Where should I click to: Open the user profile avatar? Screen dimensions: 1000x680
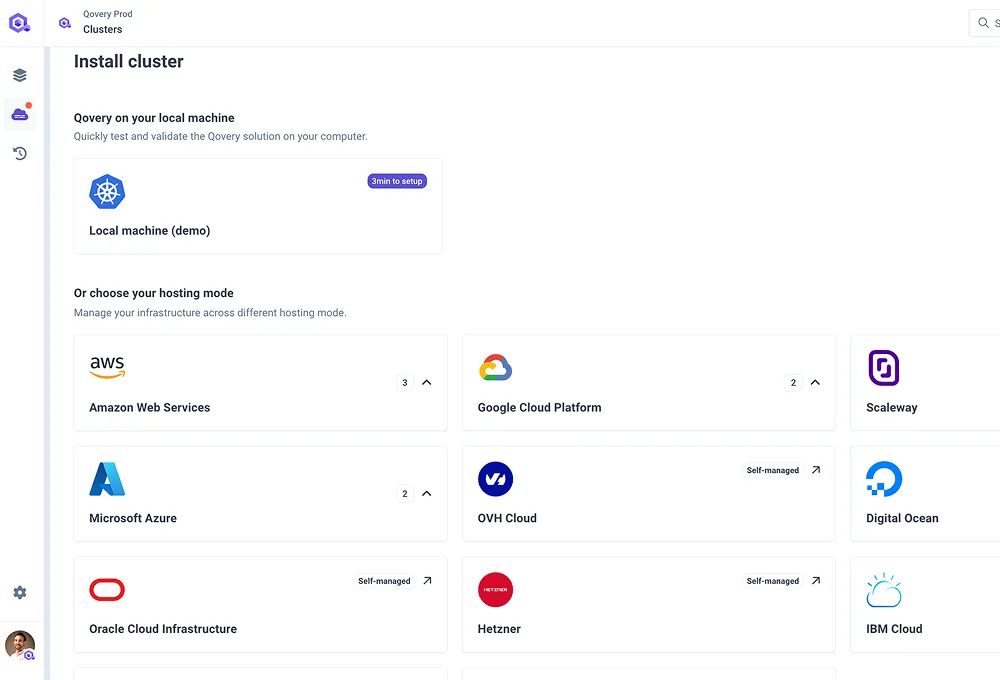pyautogui.click(x=20, y=645)
